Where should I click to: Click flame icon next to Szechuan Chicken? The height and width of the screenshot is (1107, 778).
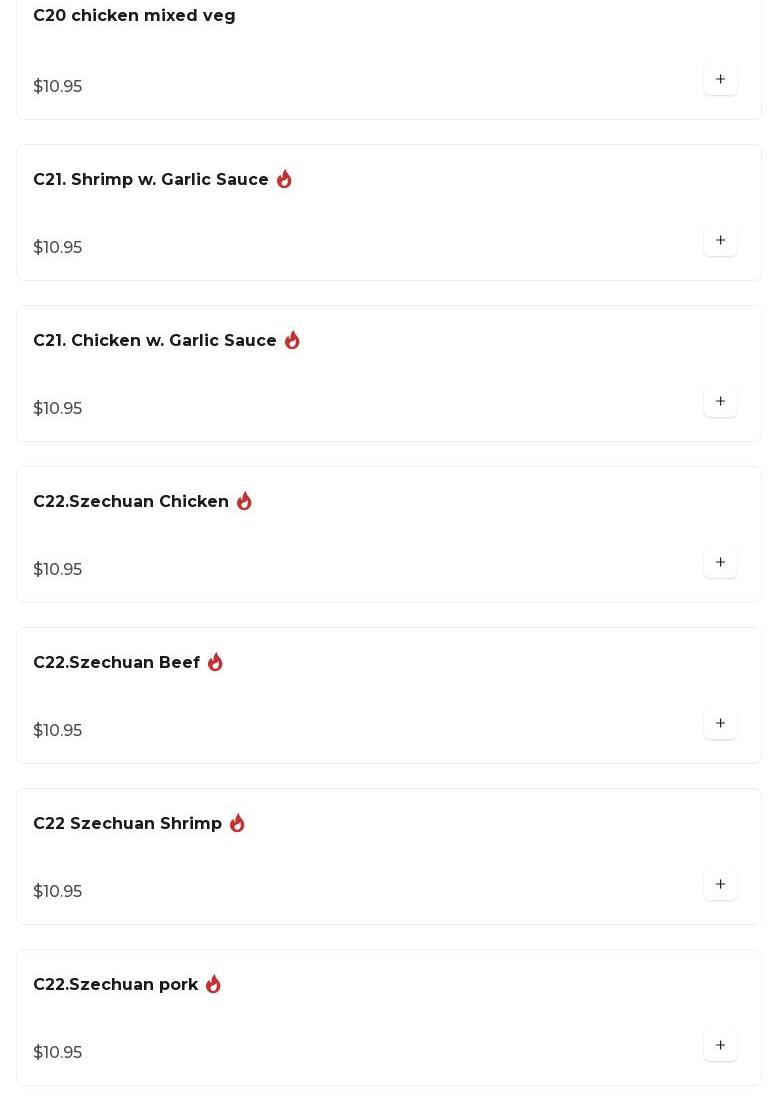(x=244, y=501)
